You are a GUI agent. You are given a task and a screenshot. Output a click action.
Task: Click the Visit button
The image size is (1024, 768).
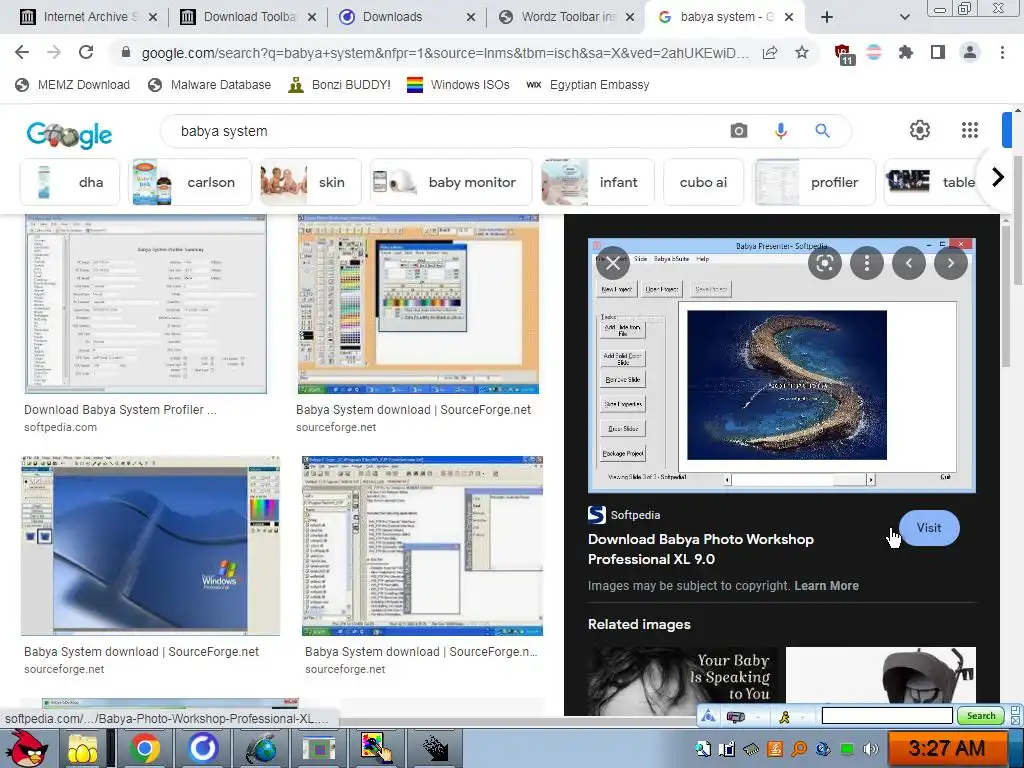[929, 528]
